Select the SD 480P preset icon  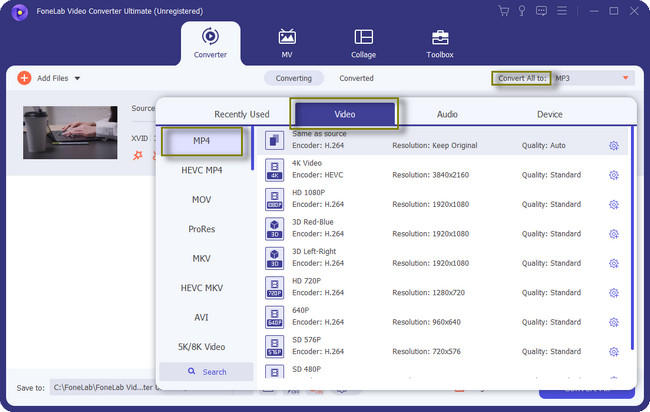point(274,371)
